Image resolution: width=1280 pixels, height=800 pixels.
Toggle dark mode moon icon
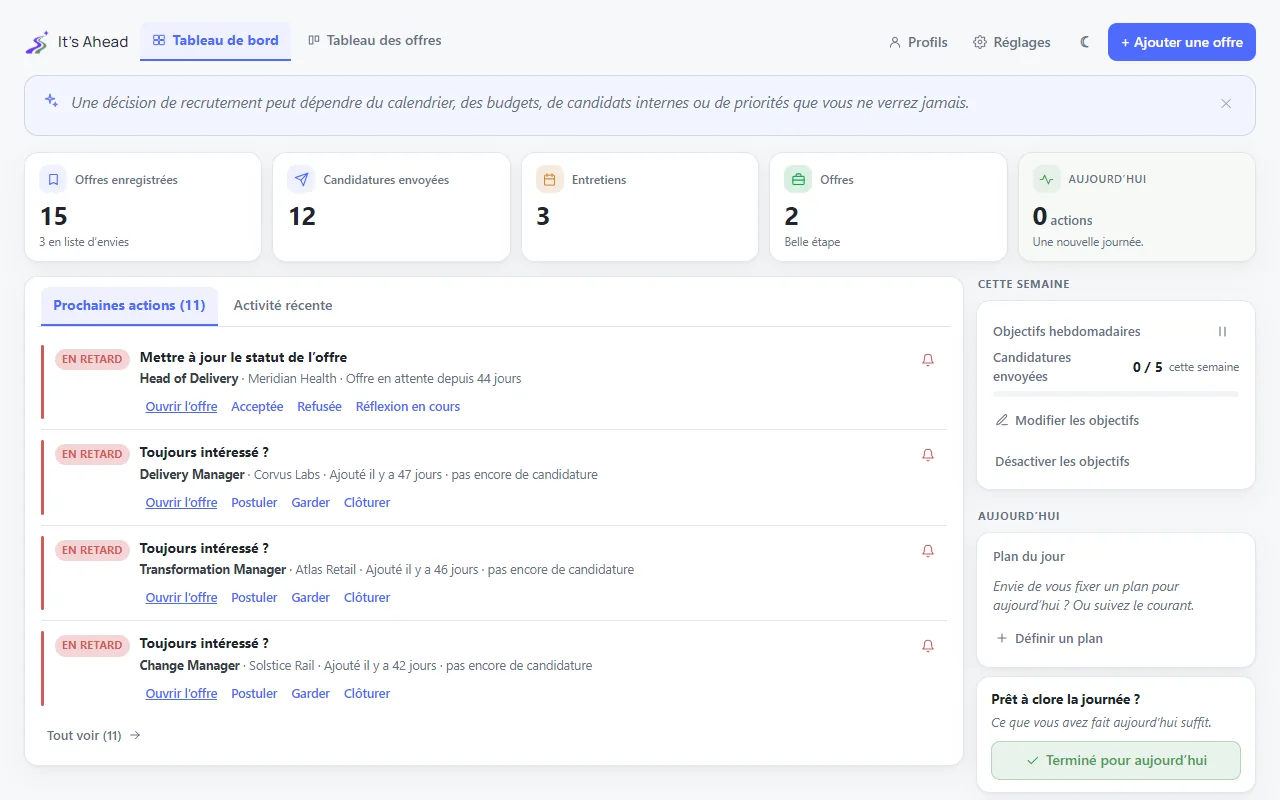[1085, 42]
